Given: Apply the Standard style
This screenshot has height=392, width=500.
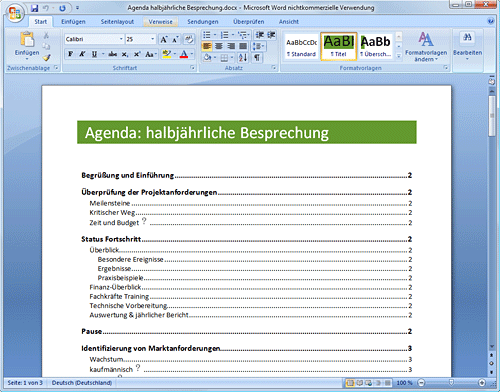Looking at the screenshot, I should click(301, 47).
